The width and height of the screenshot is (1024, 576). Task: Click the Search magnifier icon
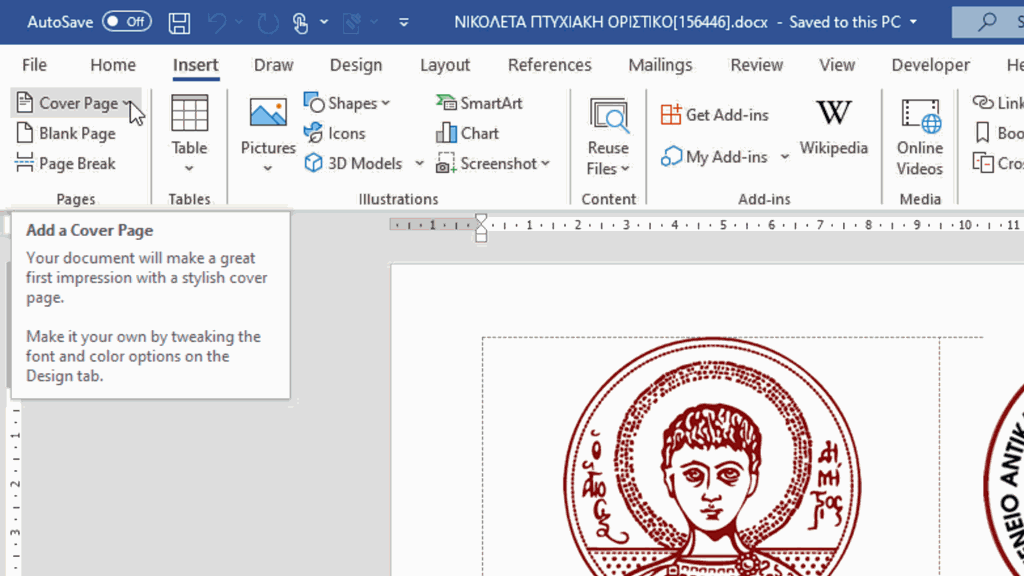pos(987,22)
